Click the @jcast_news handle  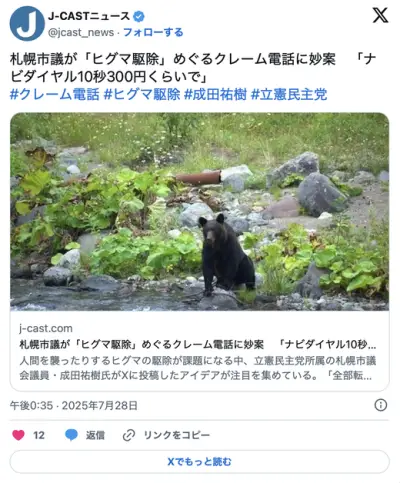tap(81, 32)
